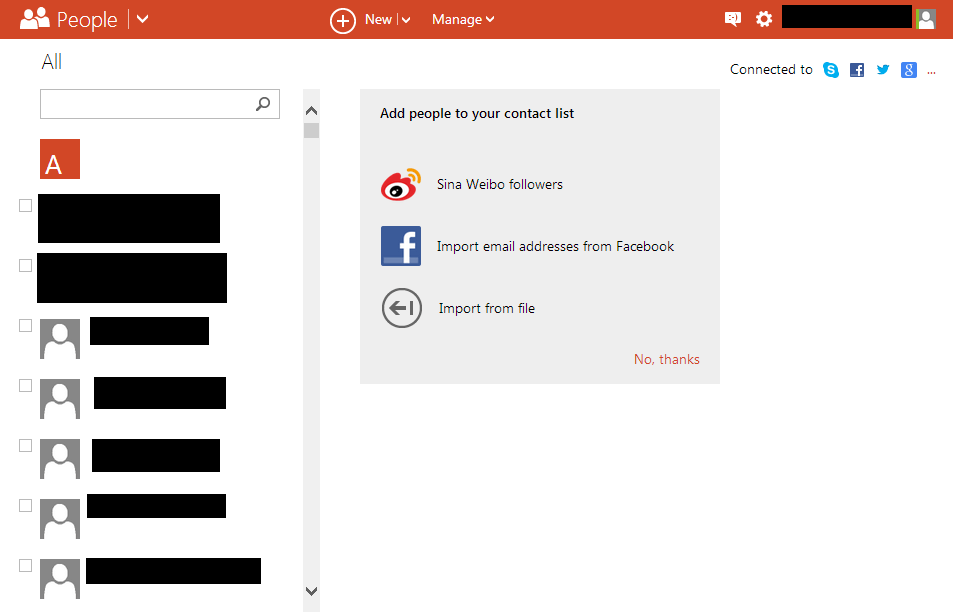Expand the New dropdown arrow
The width and height of the screenshot is (953, 612).
pyautogui.click(x=406, y=20)
